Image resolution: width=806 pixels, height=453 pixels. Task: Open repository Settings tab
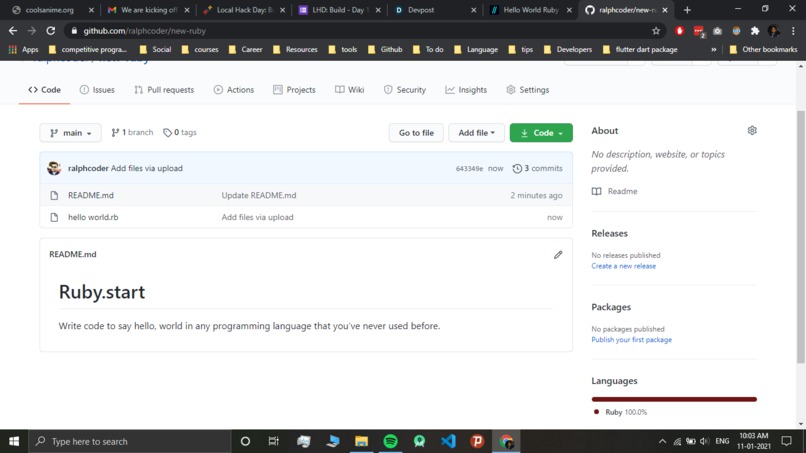527,89
